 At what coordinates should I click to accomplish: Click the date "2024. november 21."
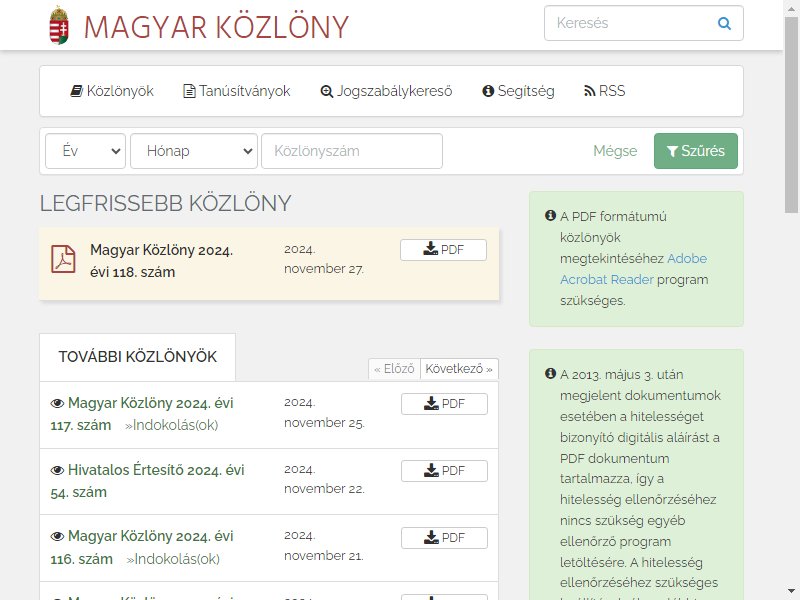pyautogui.click(x=324, y=545)
